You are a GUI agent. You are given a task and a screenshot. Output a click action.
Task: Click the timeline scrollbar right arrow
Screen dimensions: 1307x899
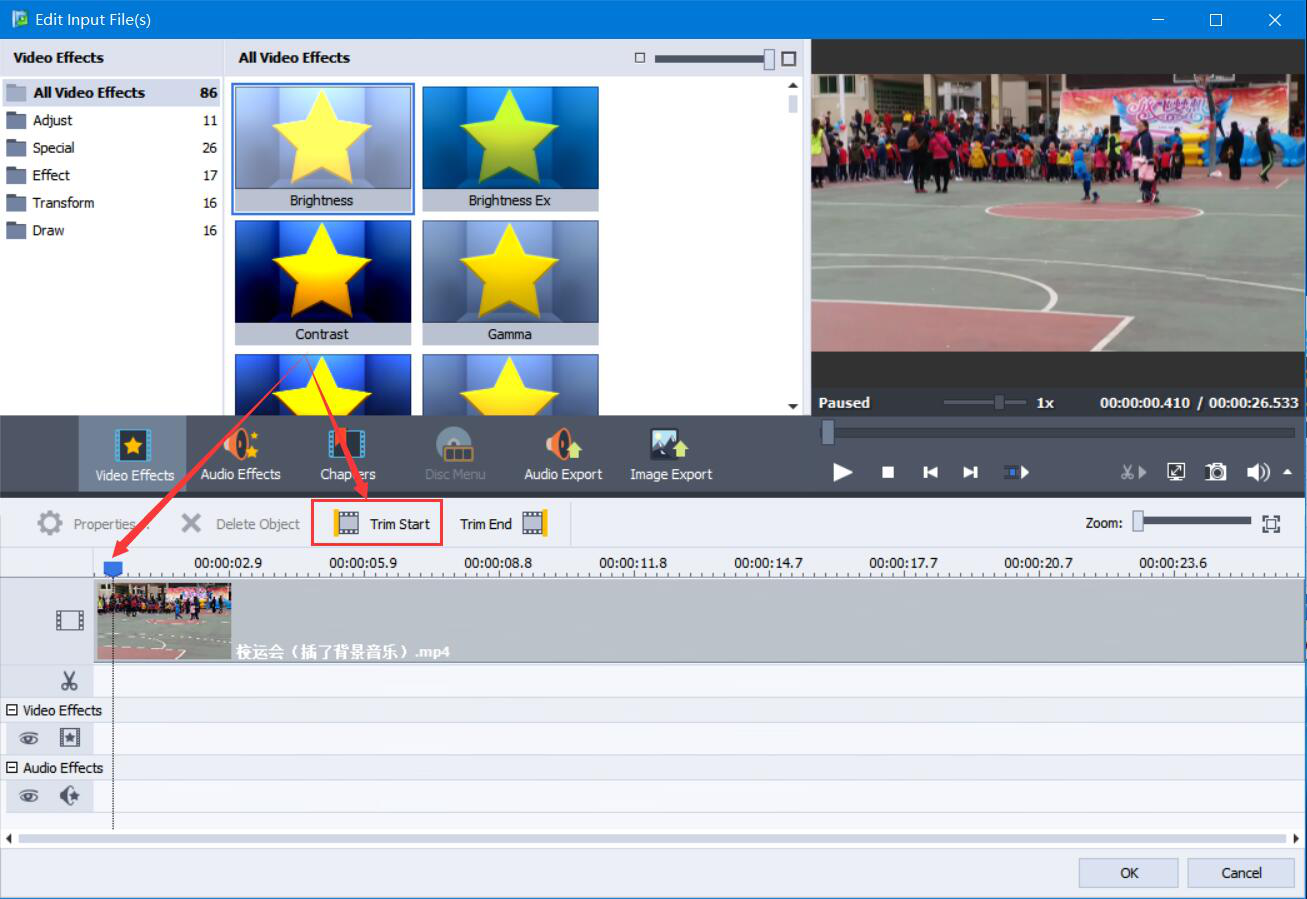(1296, 839)
